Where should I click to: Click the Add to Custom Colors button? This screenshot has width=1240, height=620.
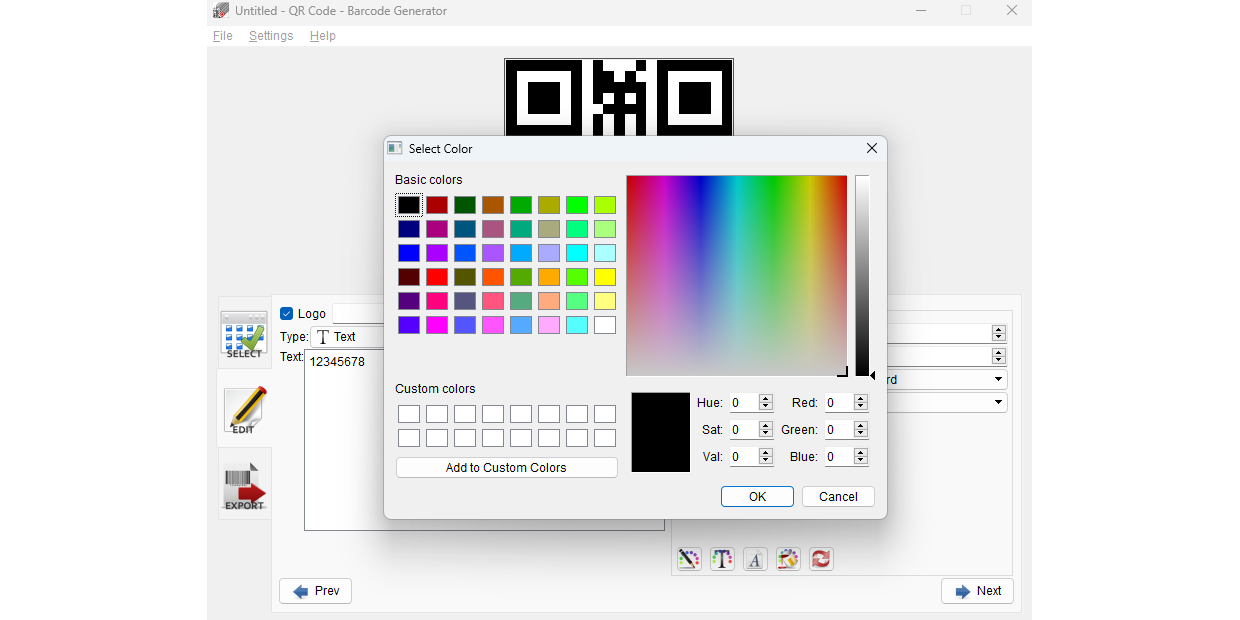coord(506,467)
